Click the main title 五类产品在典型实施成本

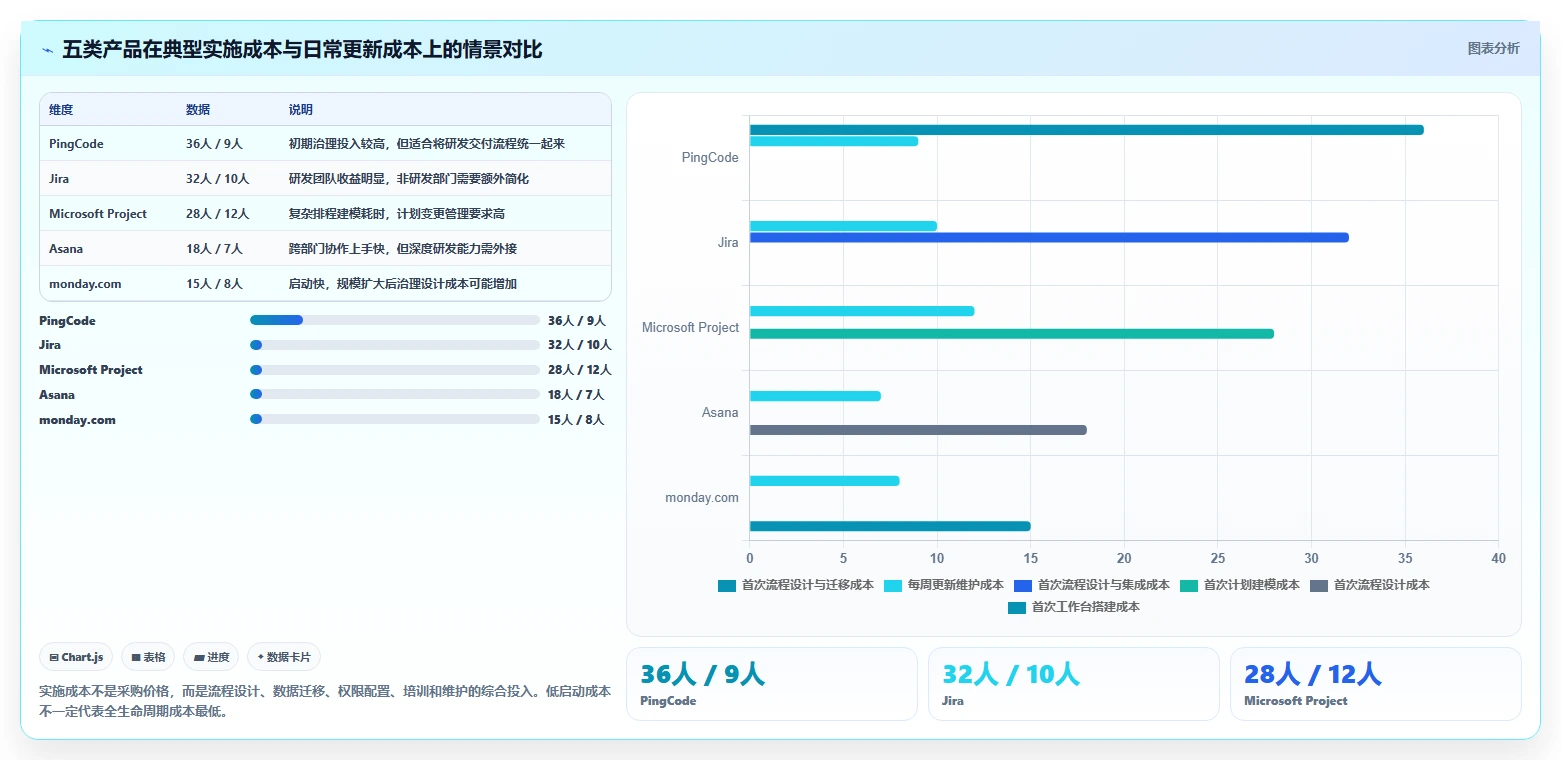coord(302,50)
